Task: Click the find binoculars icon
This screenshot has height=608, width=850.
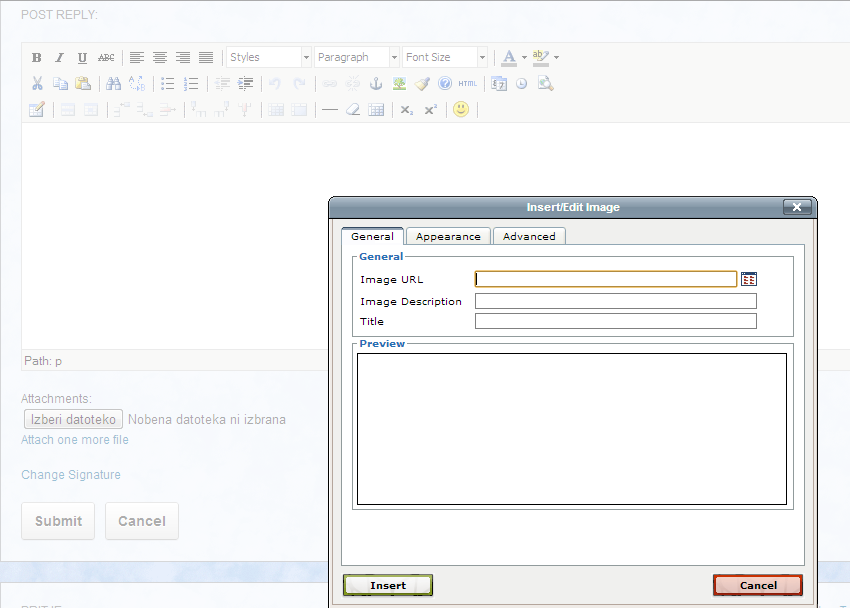Action: [113, 84]
